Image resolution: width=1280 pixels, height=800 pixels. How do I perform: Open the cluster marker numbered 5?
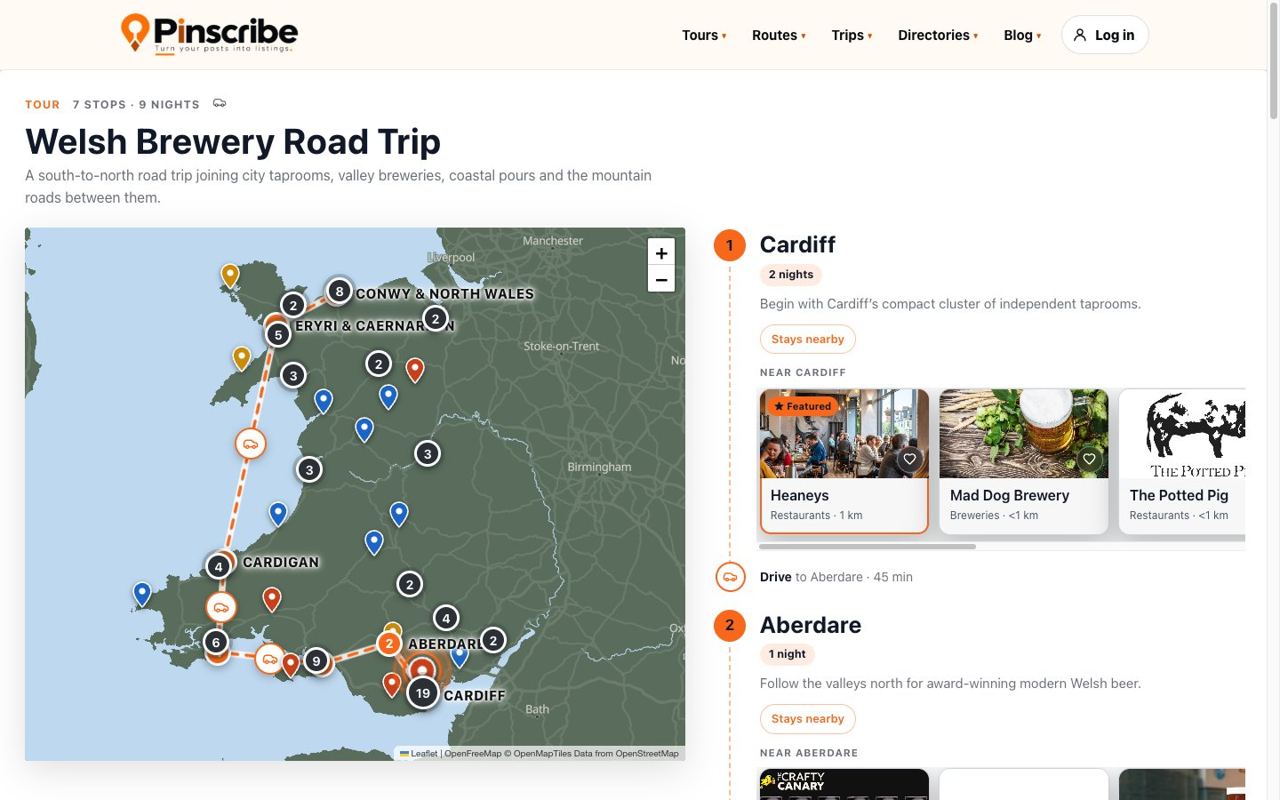point(278,334)
